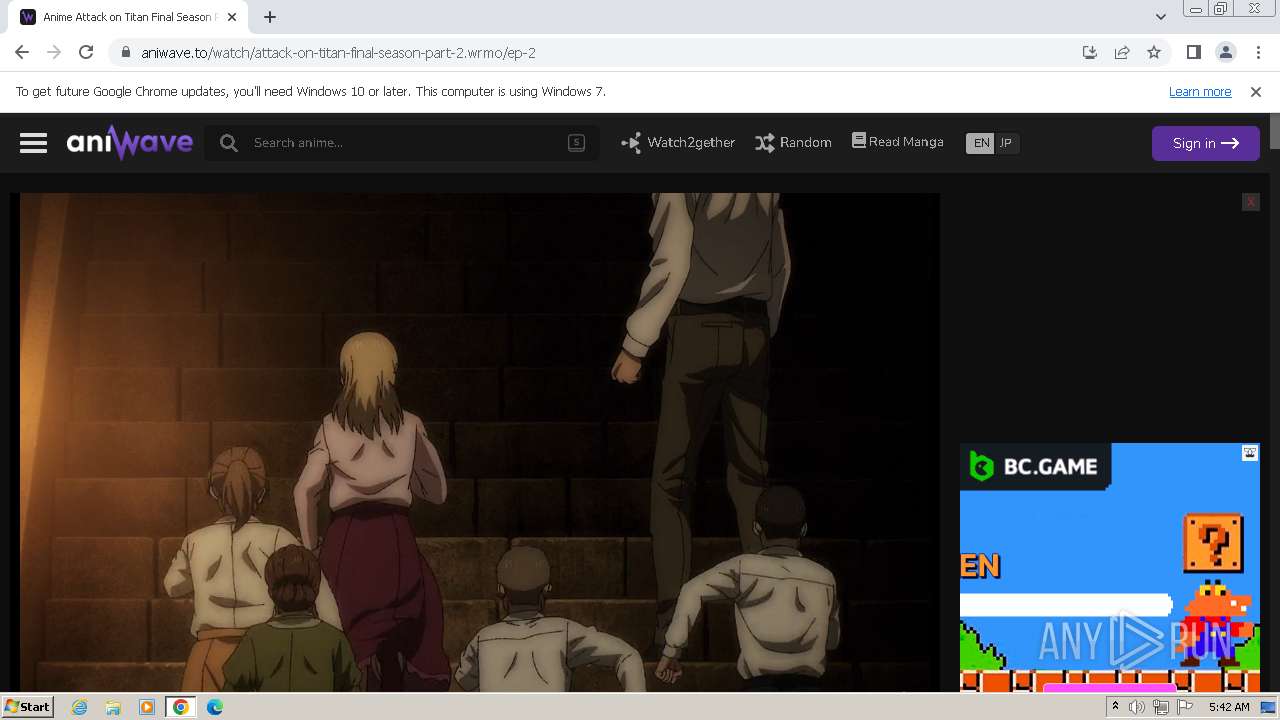Dismiss the Chrome update notification bar

coord(1256,92)
